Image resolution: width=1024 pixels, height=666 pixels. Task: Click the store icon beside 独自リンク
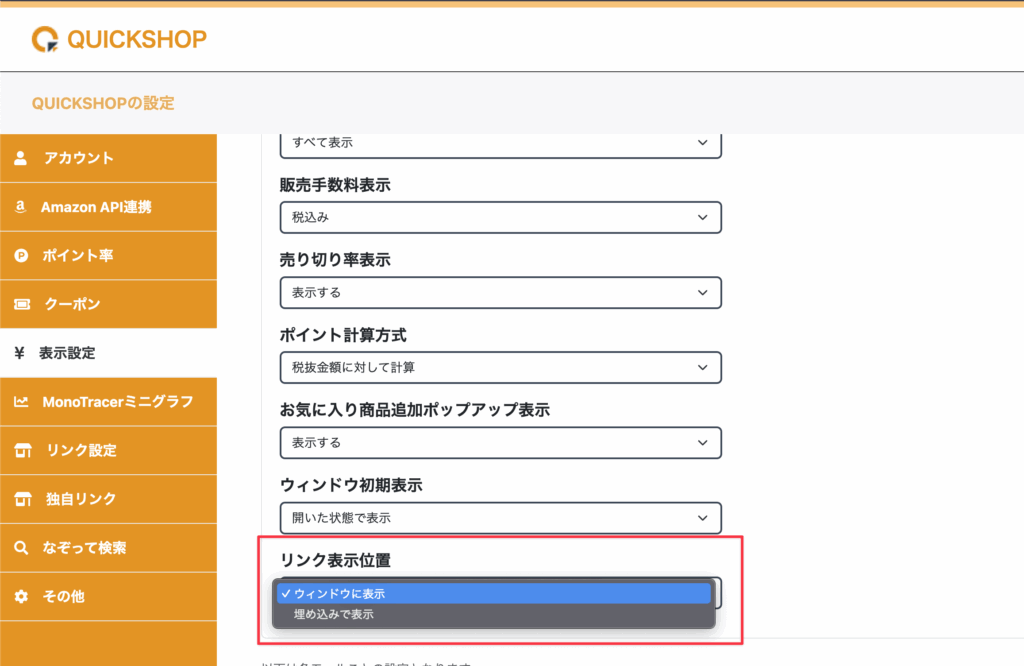(x=23, y=500)
